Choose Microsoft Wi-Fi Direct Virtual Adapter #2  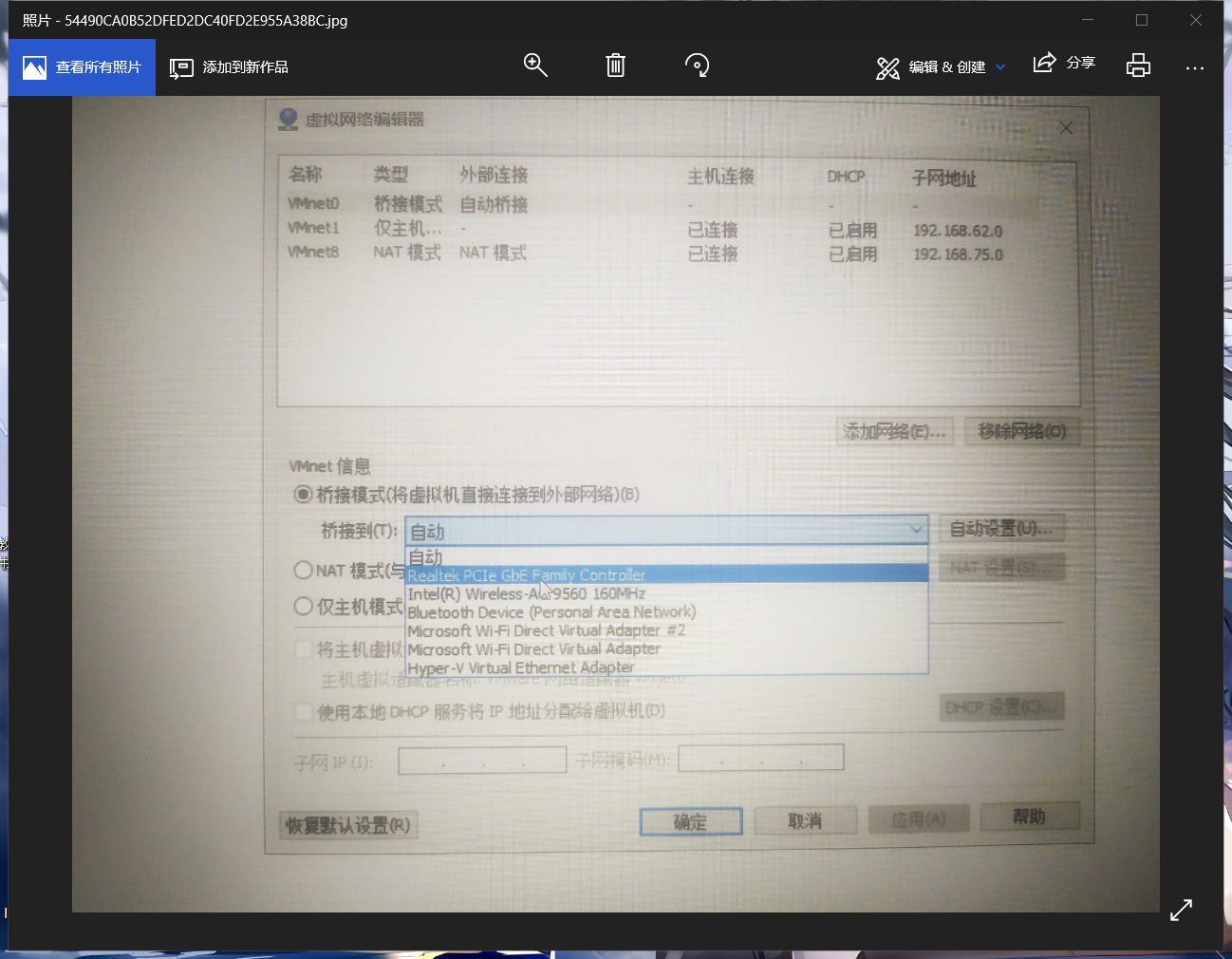click(666, 630)
